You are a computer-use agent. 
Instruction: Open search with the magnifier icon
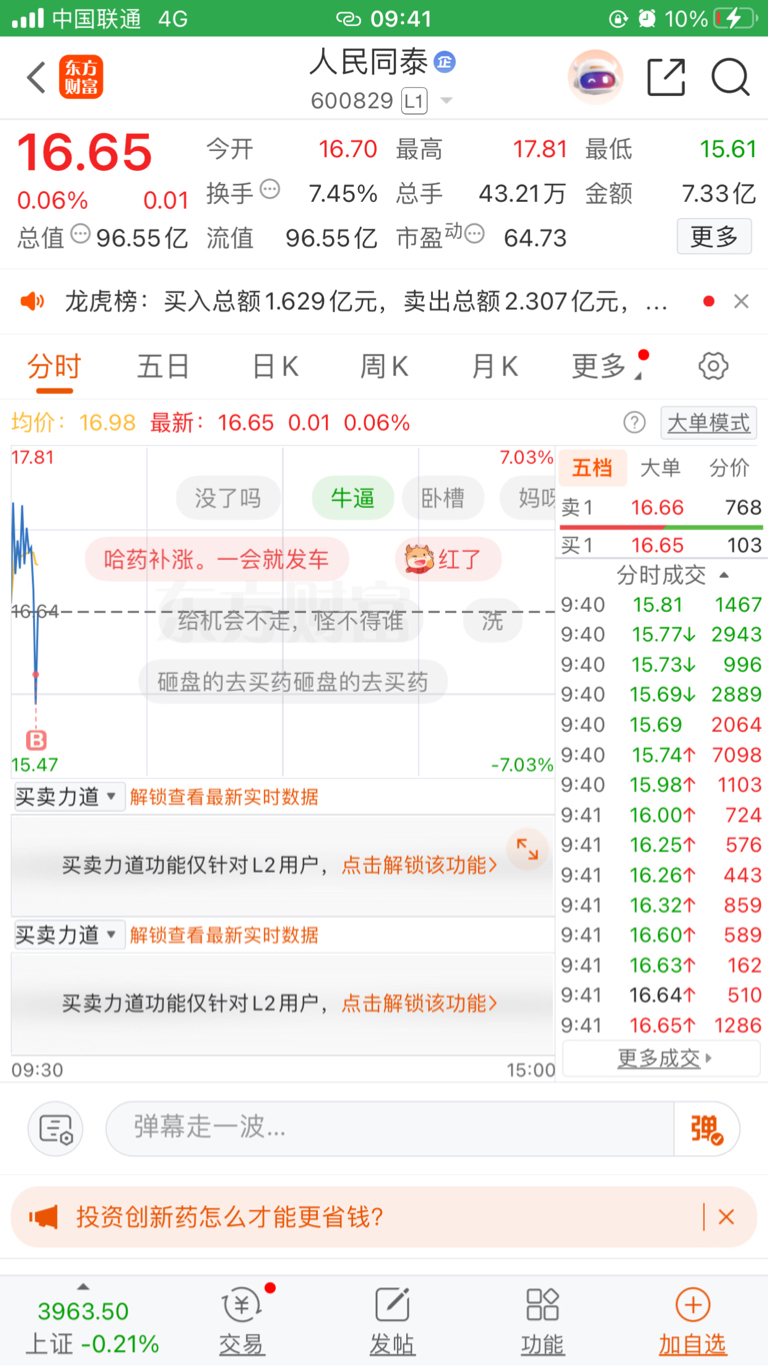pyautogui.click(x=731, y=77)
